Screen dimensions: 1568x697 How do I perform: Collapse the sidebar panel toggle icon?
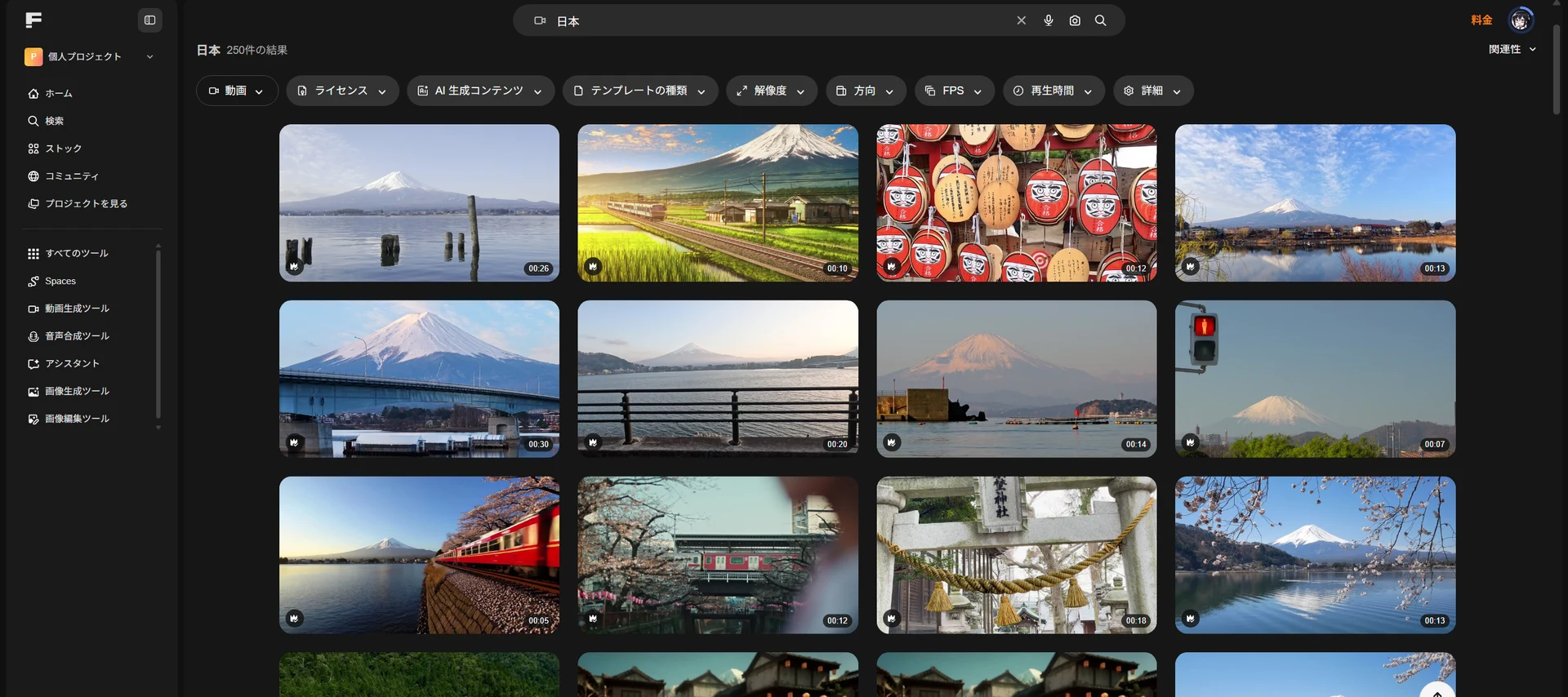149,20
